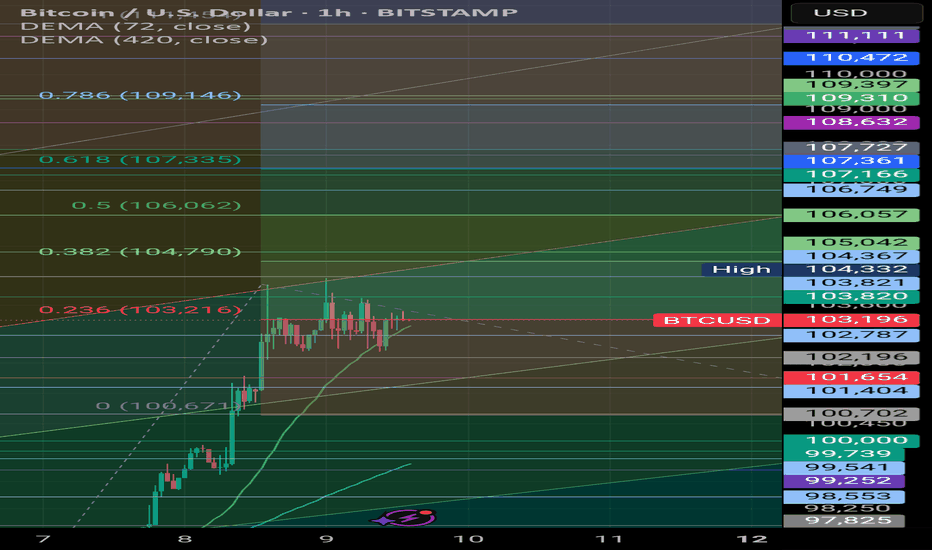Click the Bitcoin / U.S. Dollar chart title
932x550 pixels.
point(269,12)
